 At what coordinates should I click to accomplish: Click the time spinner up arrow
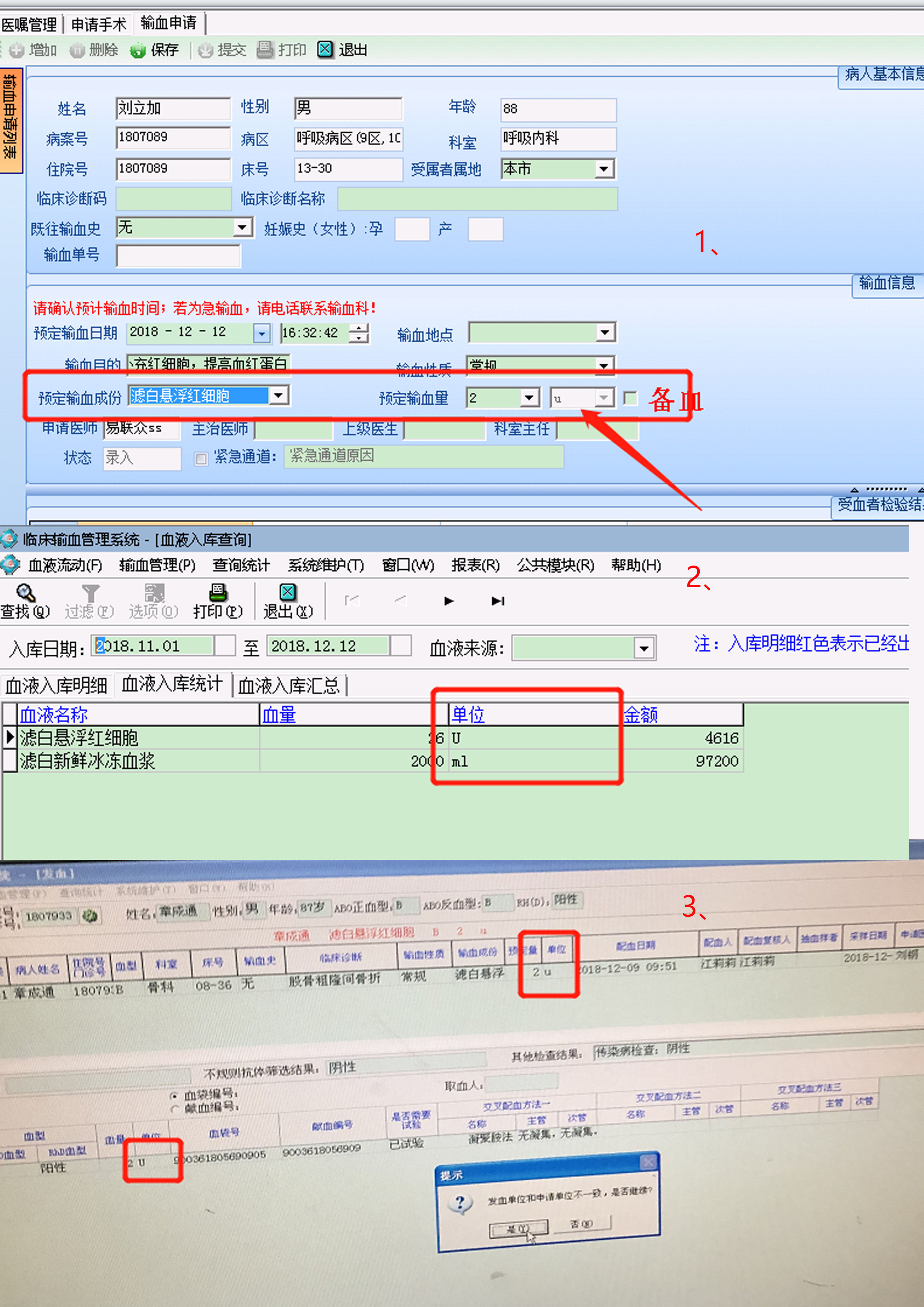pos(359,328)
